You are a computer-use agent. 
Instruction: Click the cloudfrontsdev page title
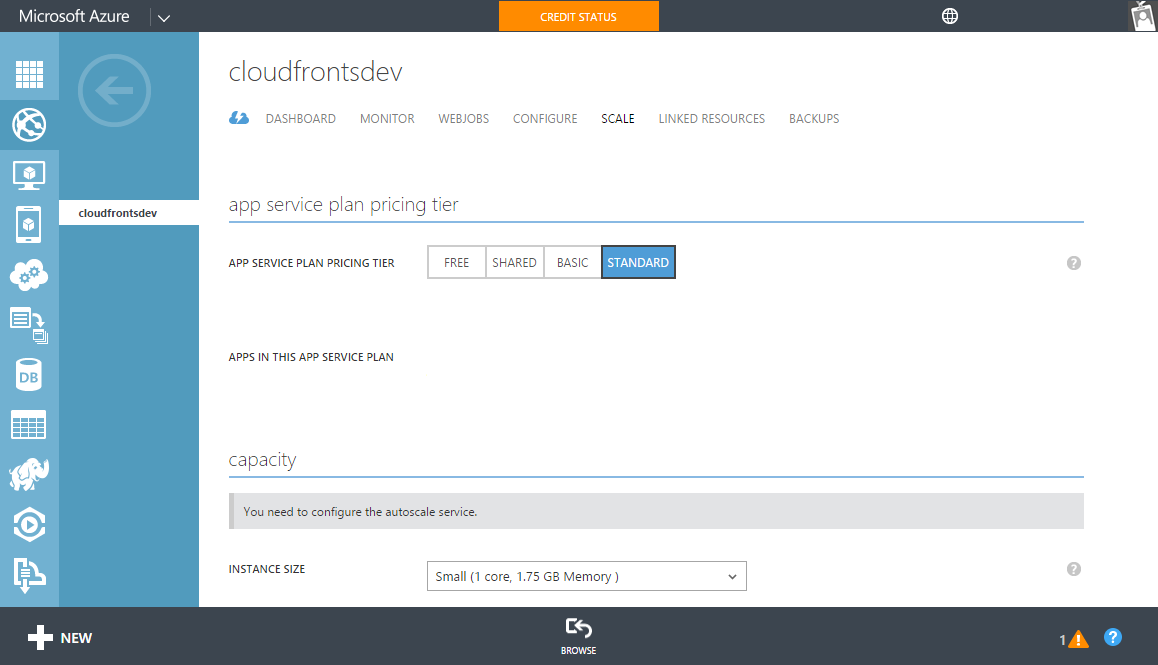(315, 72)
